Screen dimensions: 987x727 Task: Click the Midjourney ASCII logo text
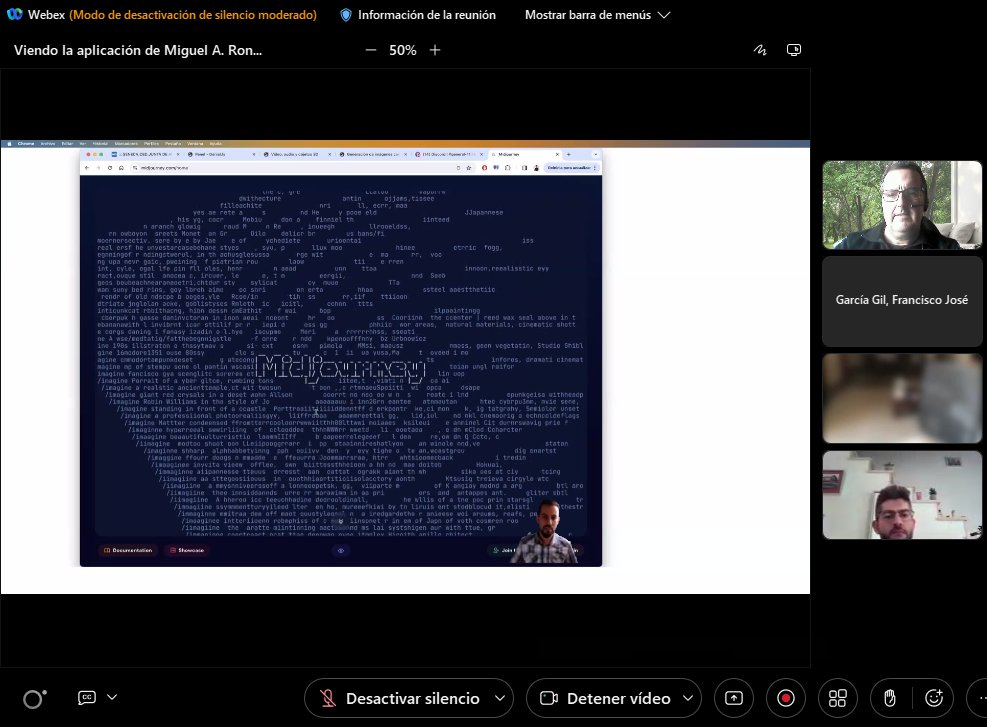click(x=341, y=369)
